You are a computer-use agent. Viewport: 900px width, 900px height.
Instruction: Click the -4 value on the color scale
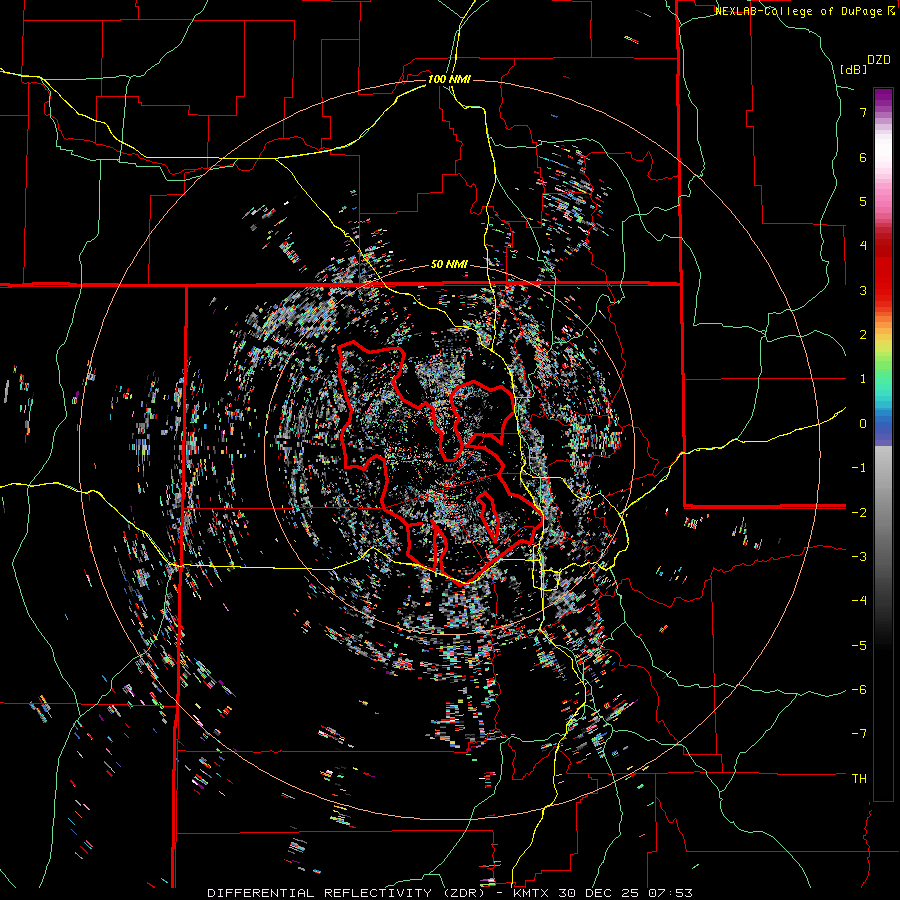(x=859, y=601)
